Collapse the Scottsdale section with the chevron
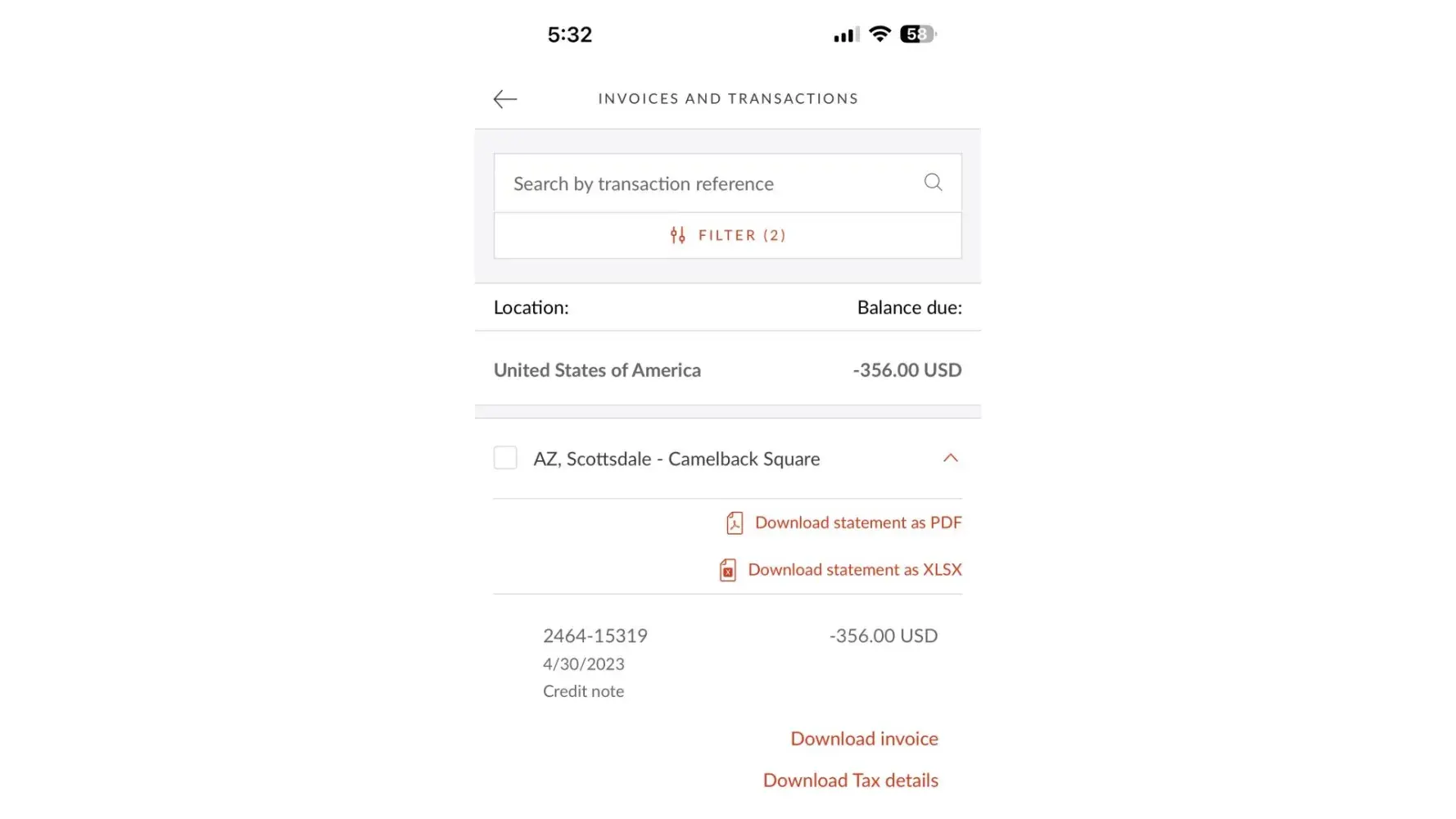 pyautogui.click(x=950, y=458)
